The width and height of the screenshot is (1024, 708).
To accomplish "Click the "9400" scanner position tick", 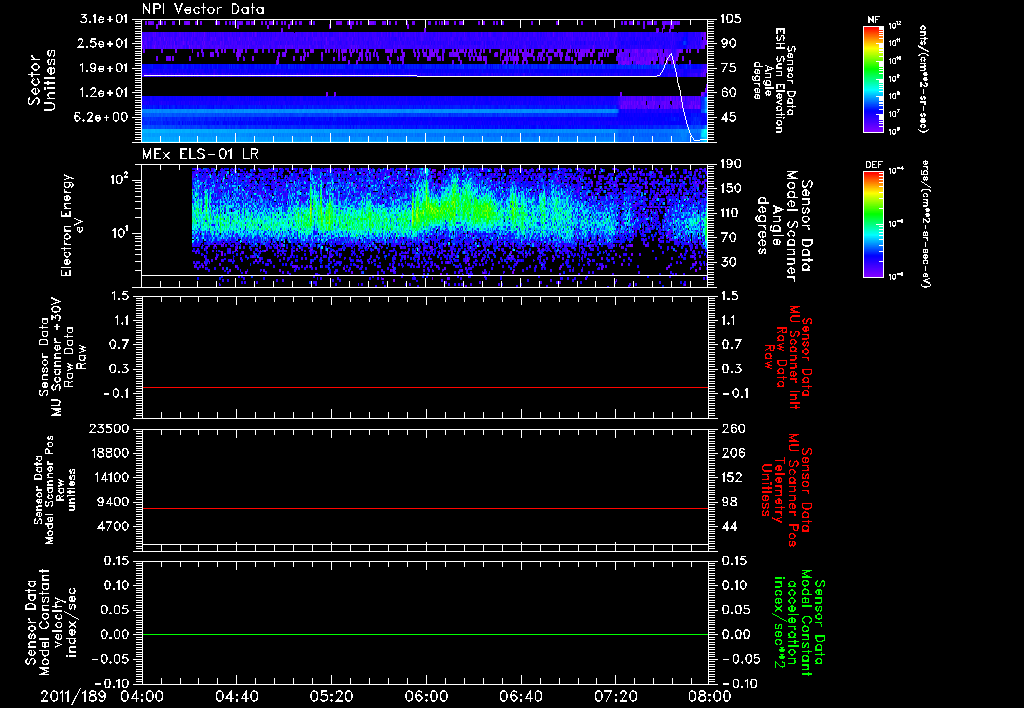I will click(112, 502).
